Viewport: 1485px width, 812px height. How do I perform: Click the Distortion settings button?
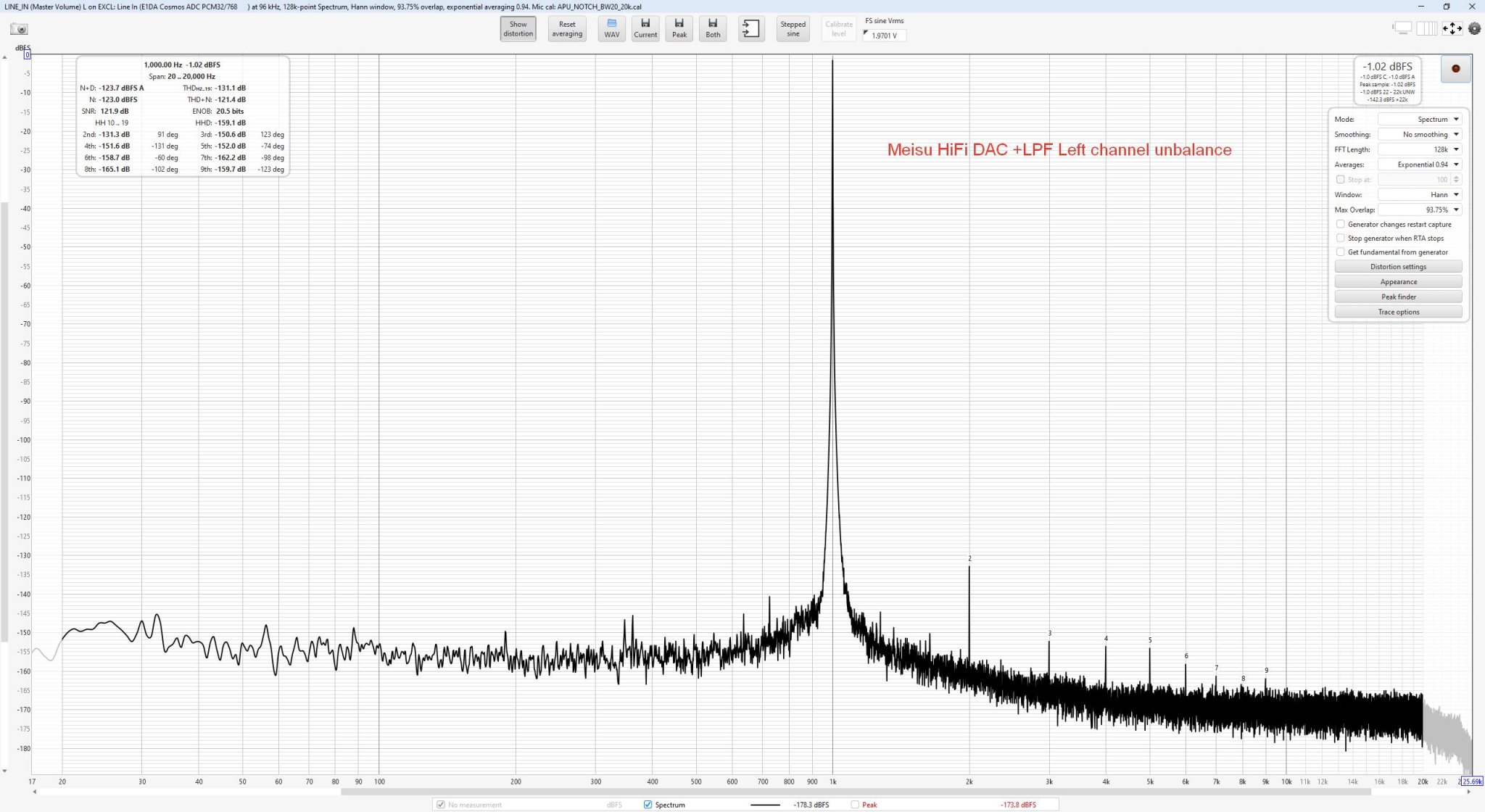(x=1398, y=267)
